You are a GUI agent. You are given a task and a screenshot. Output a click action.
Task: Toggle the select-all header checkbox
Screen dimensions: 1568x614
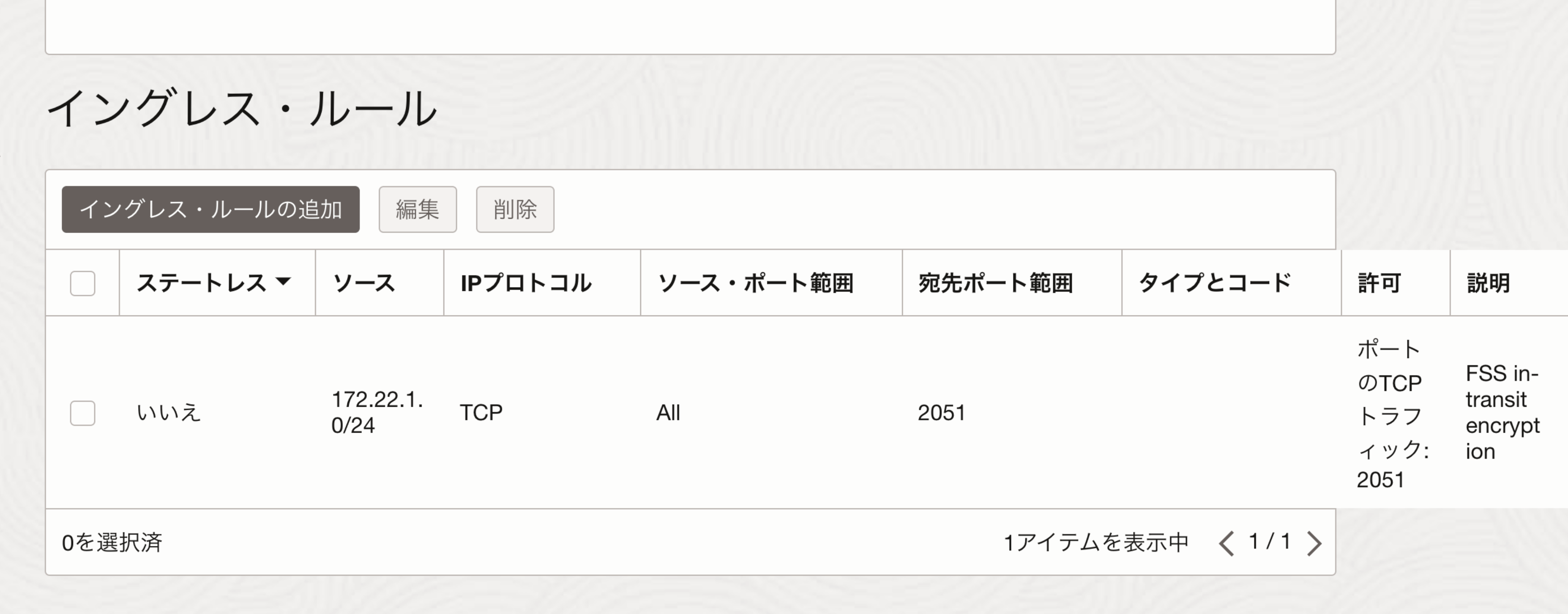[83, 283]
